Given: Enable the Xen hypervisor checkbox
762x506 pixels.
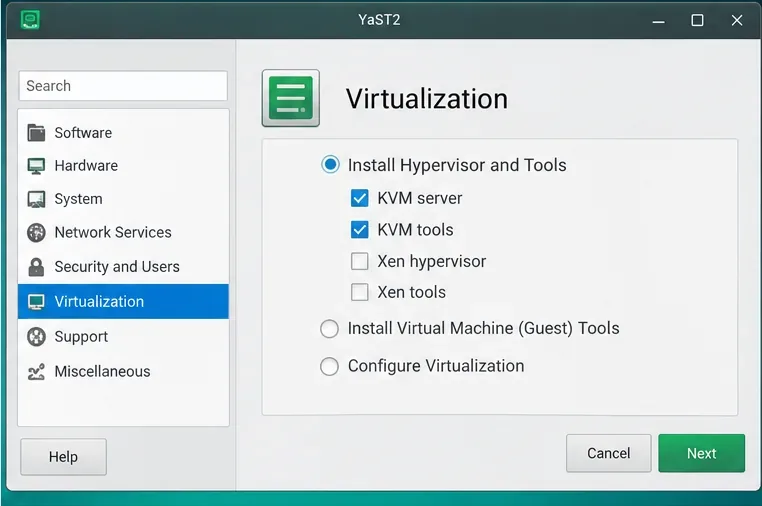Looking at the screenshot, I should [360, 261].
